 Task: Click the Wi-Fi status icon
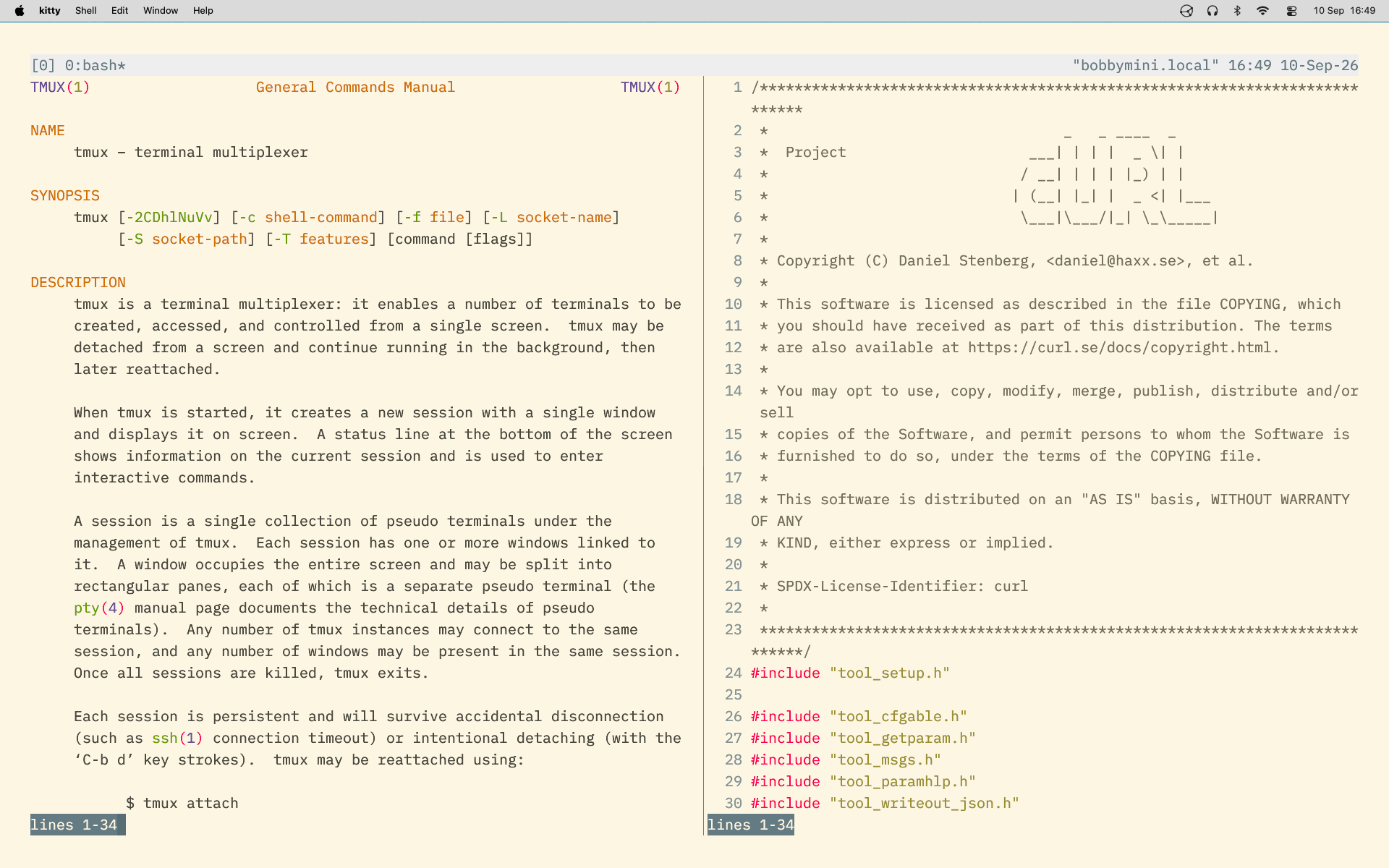(x=1262, y=11)
